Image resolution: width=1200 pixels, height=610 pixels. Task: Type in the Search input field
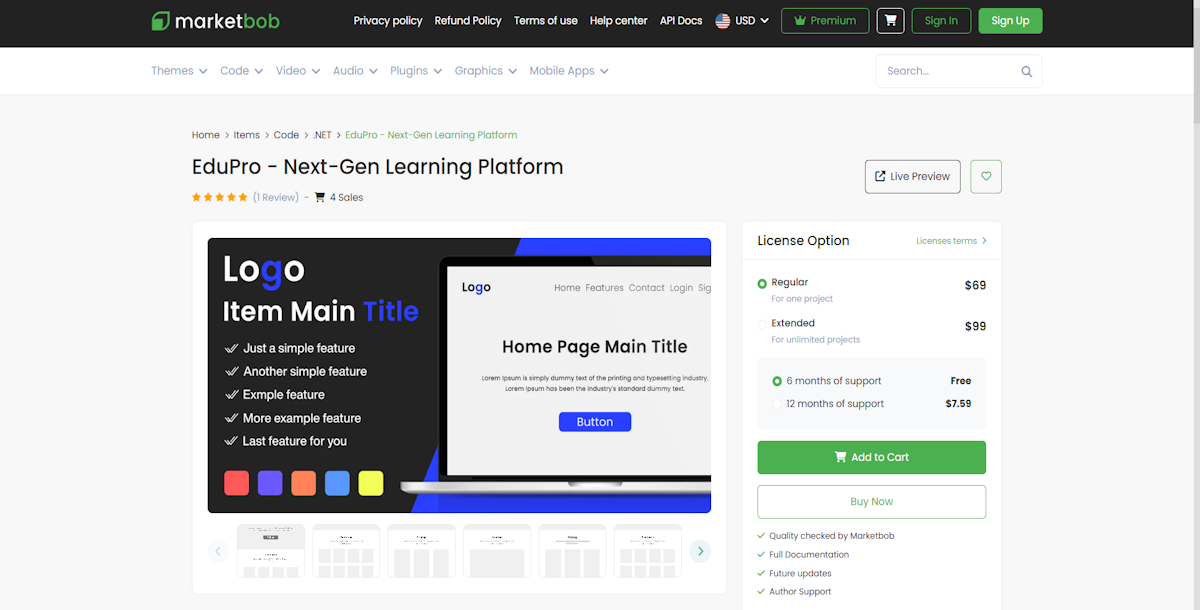(x=945, y=72)
